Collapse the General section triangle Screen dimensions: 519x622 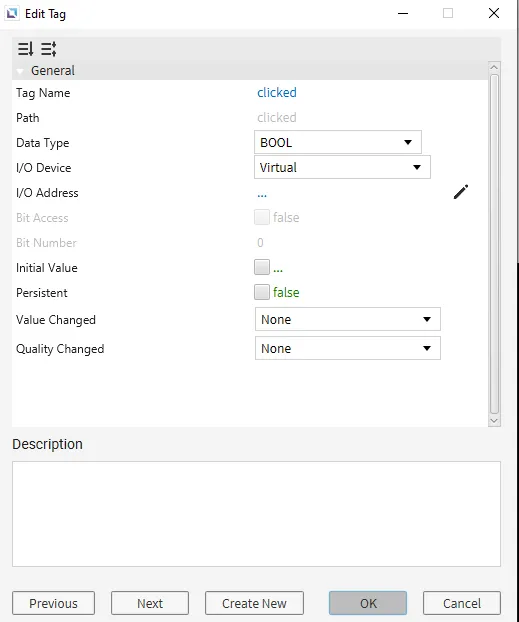20,71
